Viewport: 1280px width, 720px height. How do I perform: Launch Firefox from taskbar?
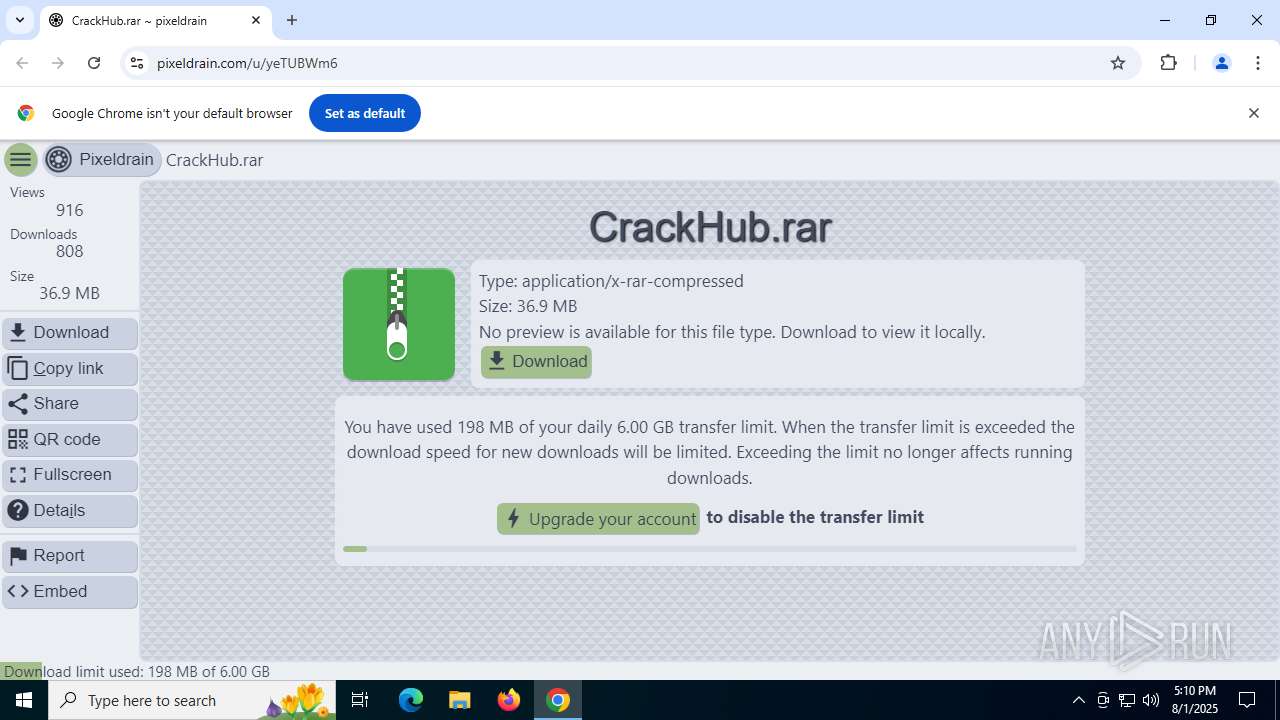click(509, 700)
